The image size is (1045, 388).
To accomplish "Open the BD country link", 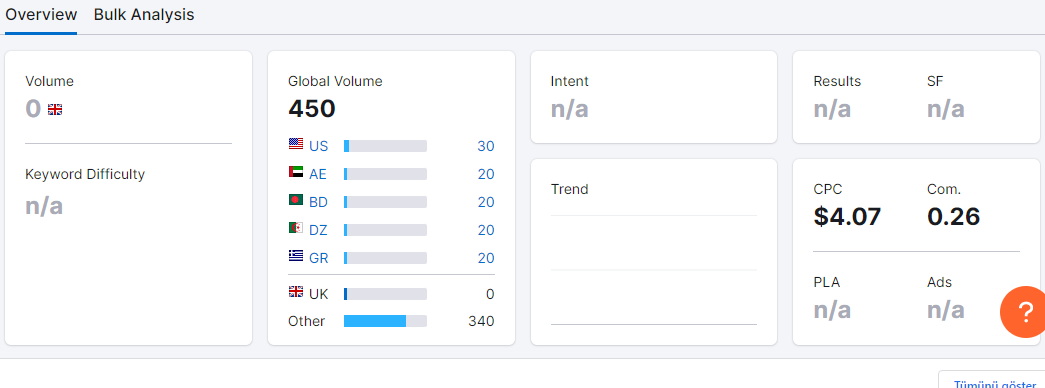I will point(319,202).
